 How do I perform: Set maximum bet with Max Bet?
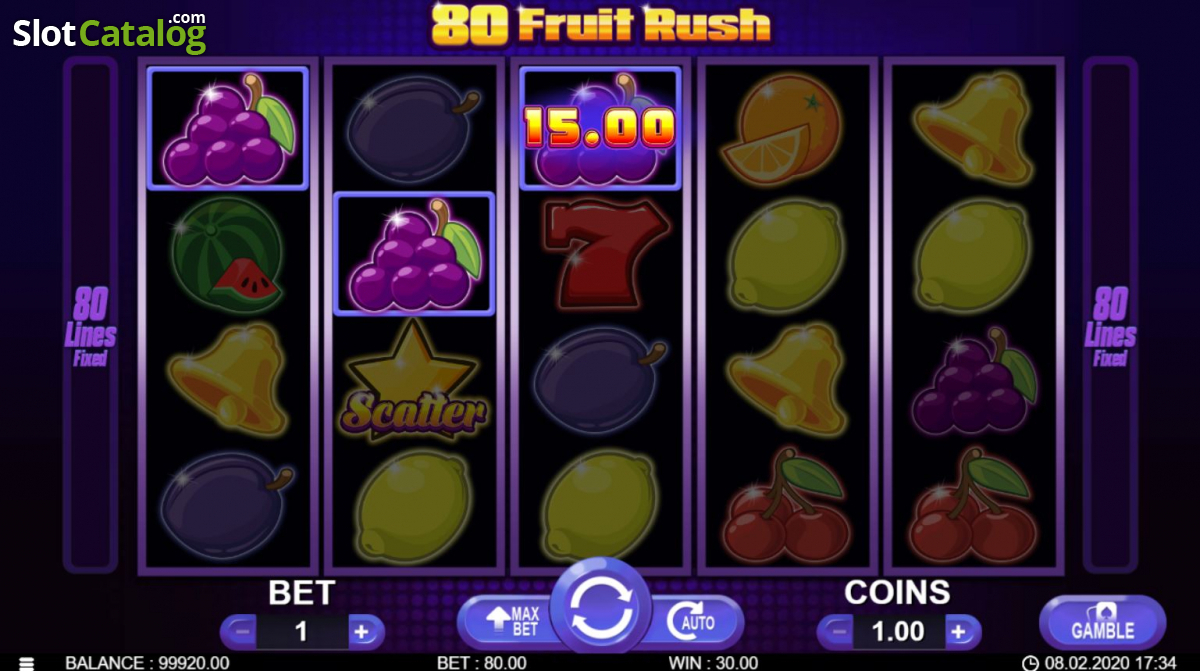(x=512, y=622)
